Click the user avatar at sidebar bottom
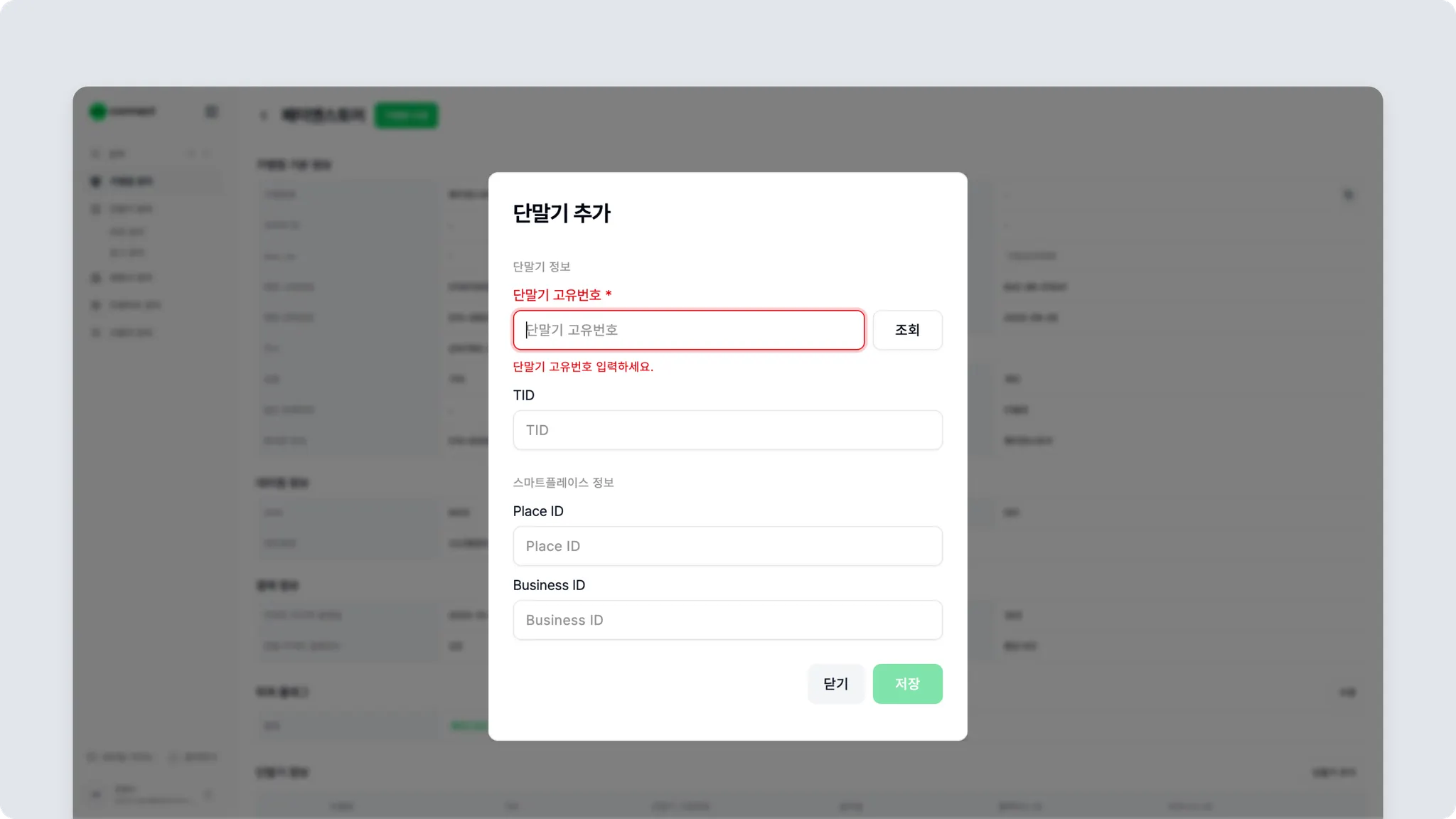This screenshot has height=819, width=1456. point(97,794)
